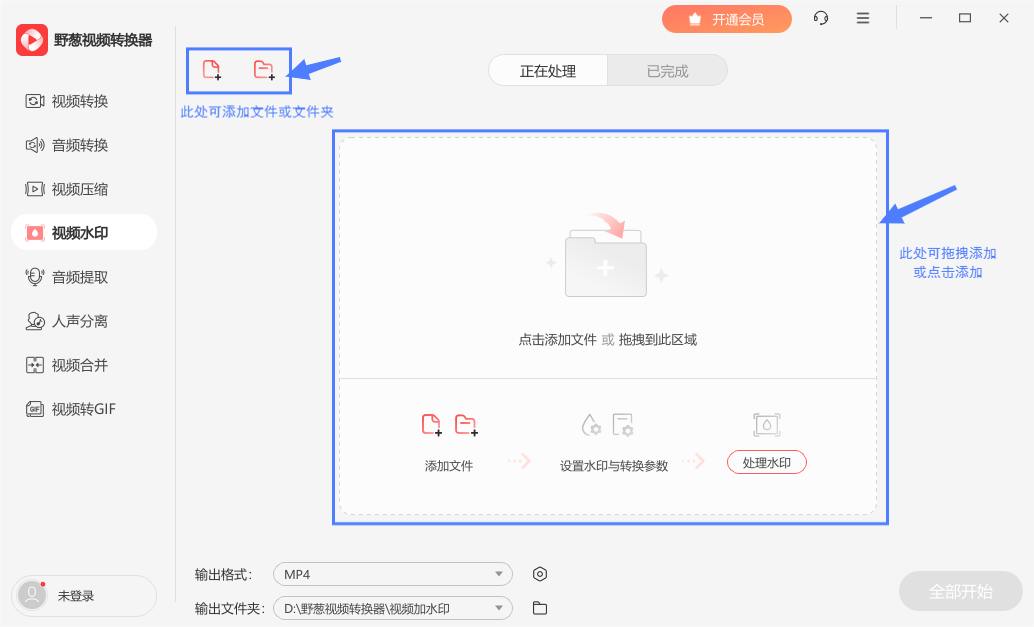Screen dimensions: 1034x627
Task: Select the 正在处理 tab
Action: 548,71
